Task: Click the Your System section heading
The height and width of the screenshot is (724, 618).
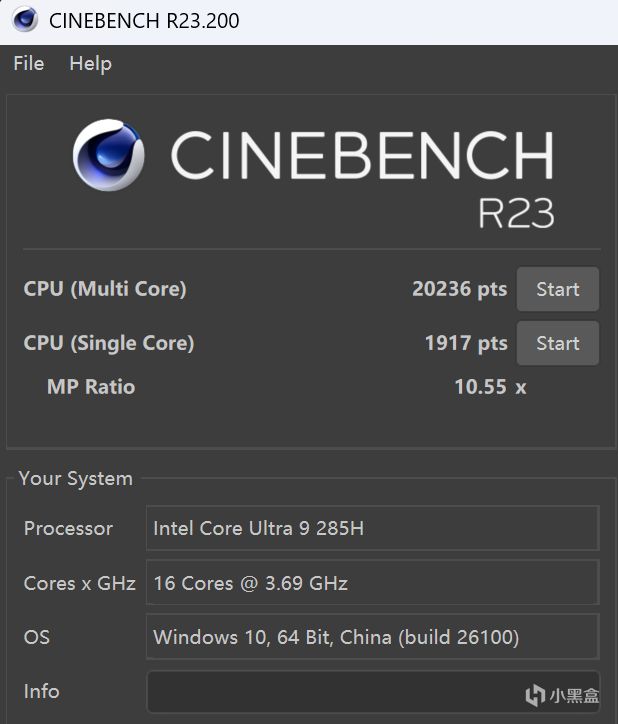Action: pyautogui.click(x=75, y=479)
